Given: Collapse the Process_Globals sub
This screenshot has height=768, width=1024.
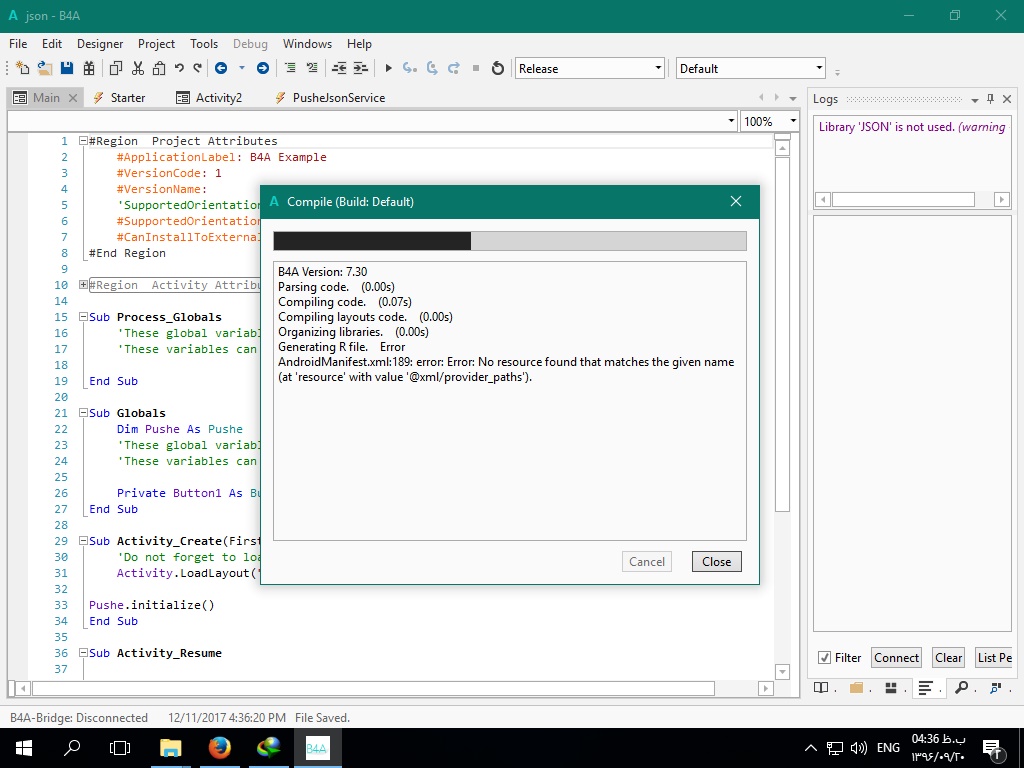Looking at the screenshot, I should [x=84, y=317].
